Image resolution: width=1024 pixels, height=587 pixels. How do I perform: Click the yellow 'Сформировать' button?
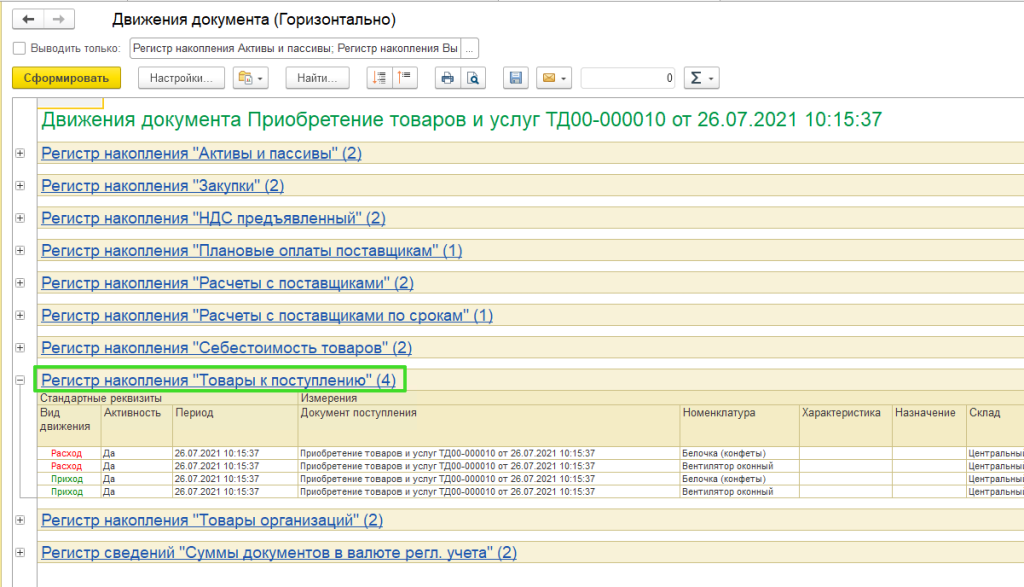point(66,77)
